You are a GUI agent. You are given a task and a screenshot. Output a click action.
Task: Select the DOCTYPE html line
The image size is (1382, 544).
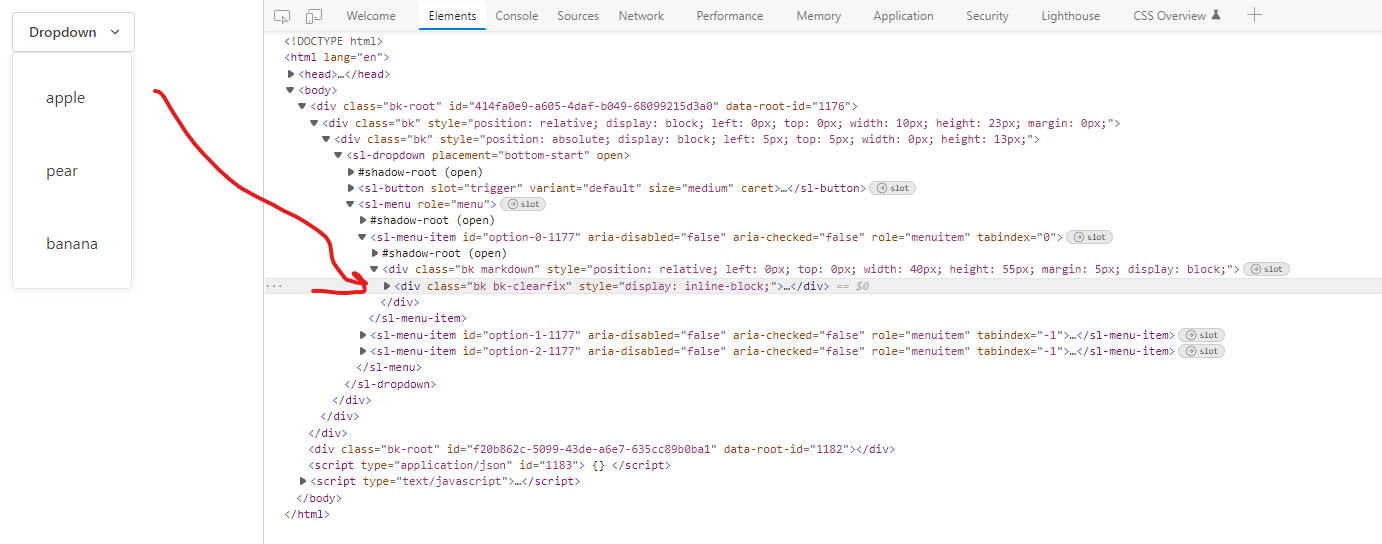pyautogui.click(x=333, y=41)
